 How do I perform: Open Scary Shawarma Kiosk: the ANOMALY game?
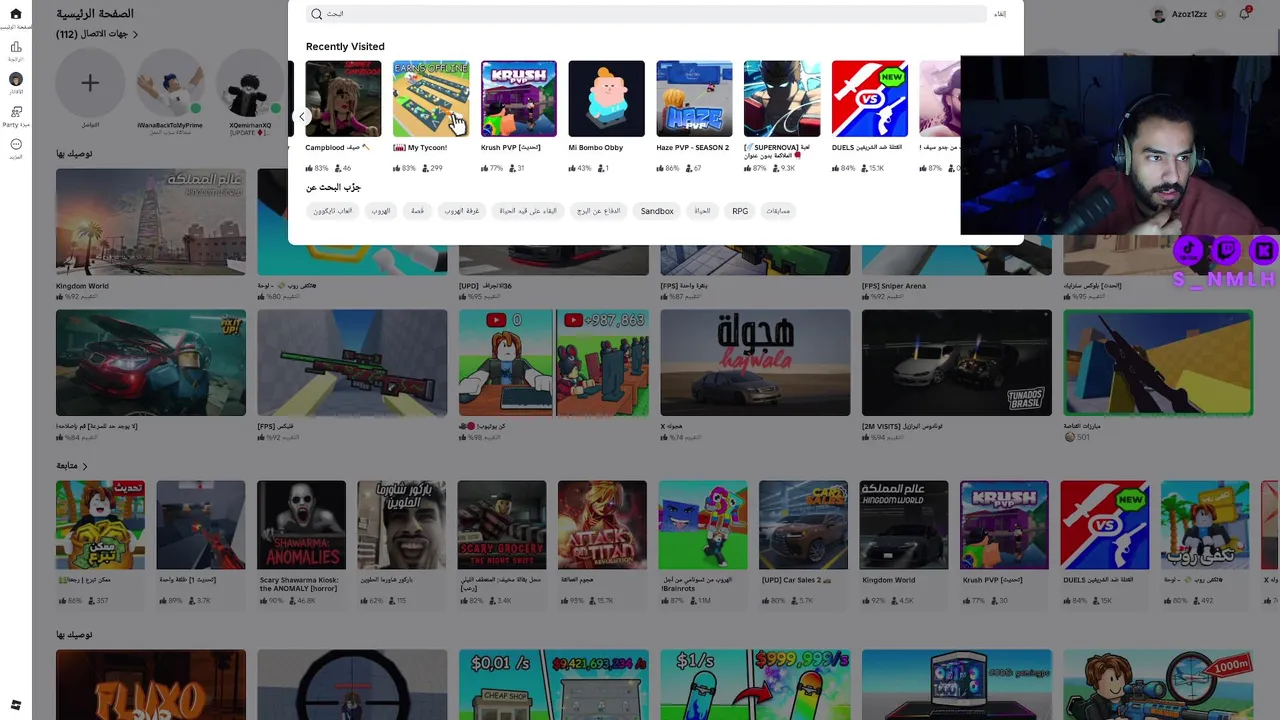(301, 525)
